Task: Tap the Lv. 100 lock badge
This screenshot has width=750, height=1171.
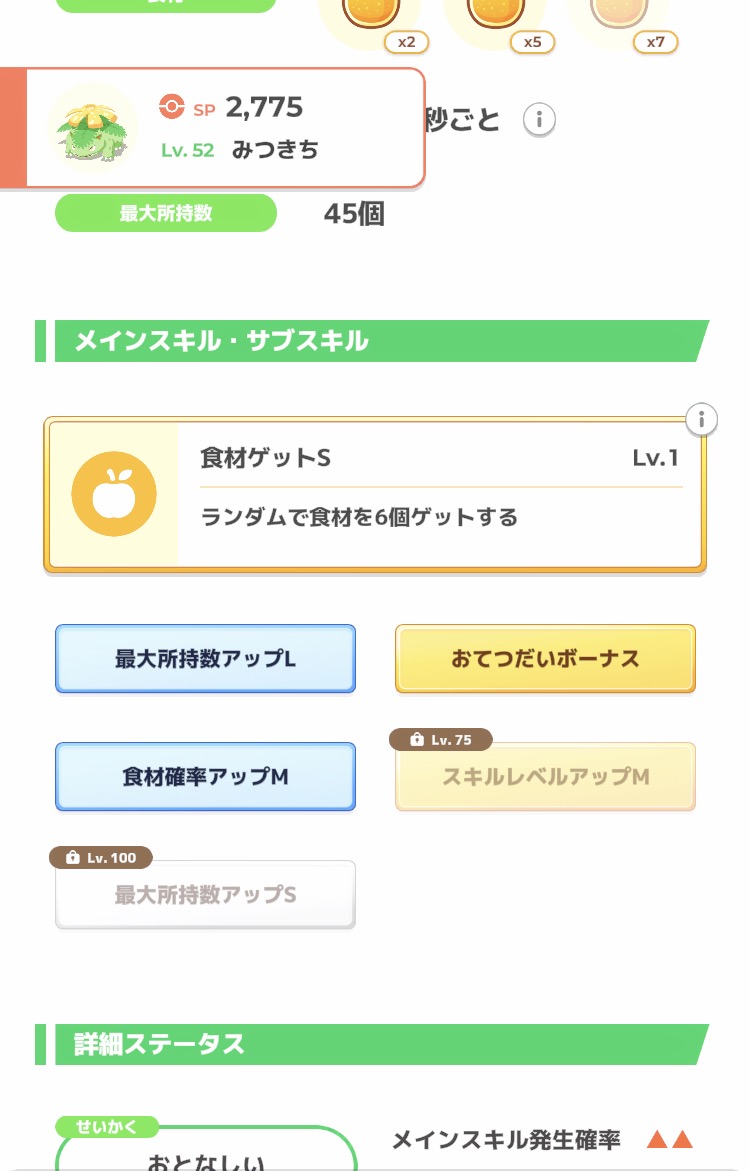Action: (x=100, y=858)
